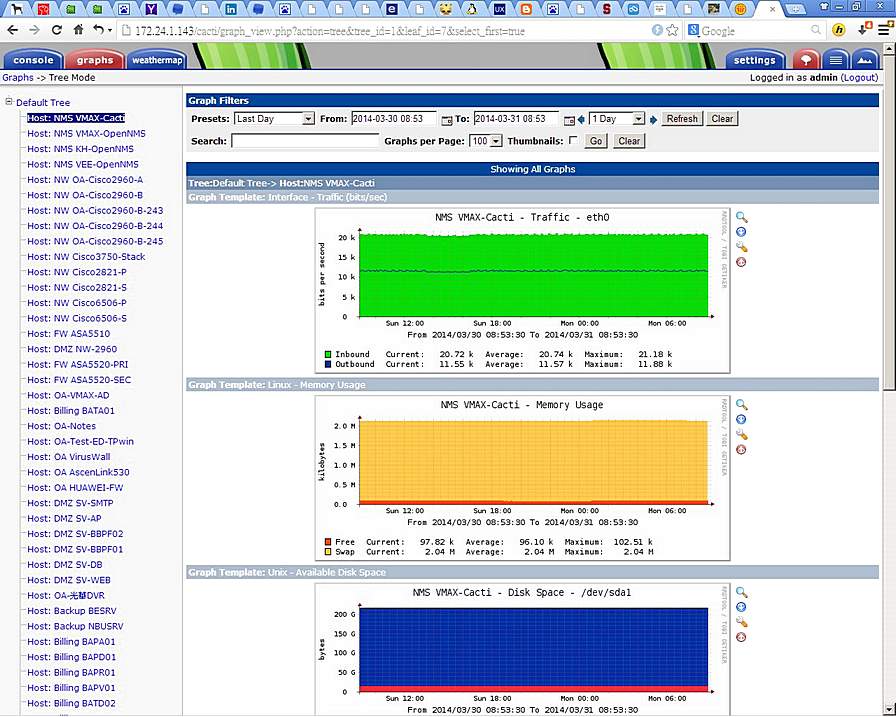Select Host: NW OA-Cisco2960-A in the tree
The image size is (896, 717).
(85, 180)
